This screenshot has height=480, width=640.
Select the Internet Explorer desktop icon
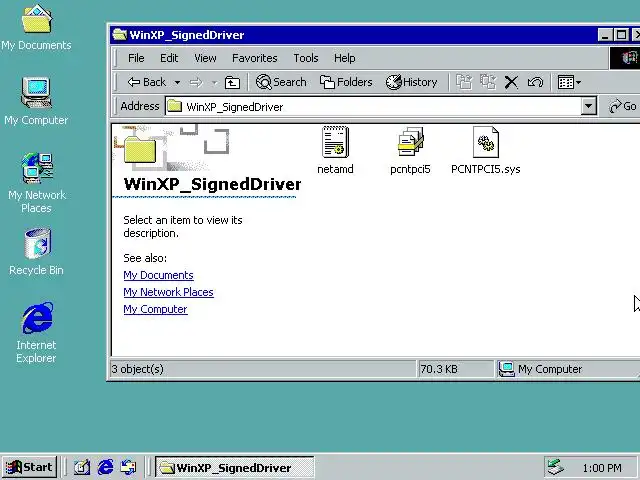tap(36, 332)
